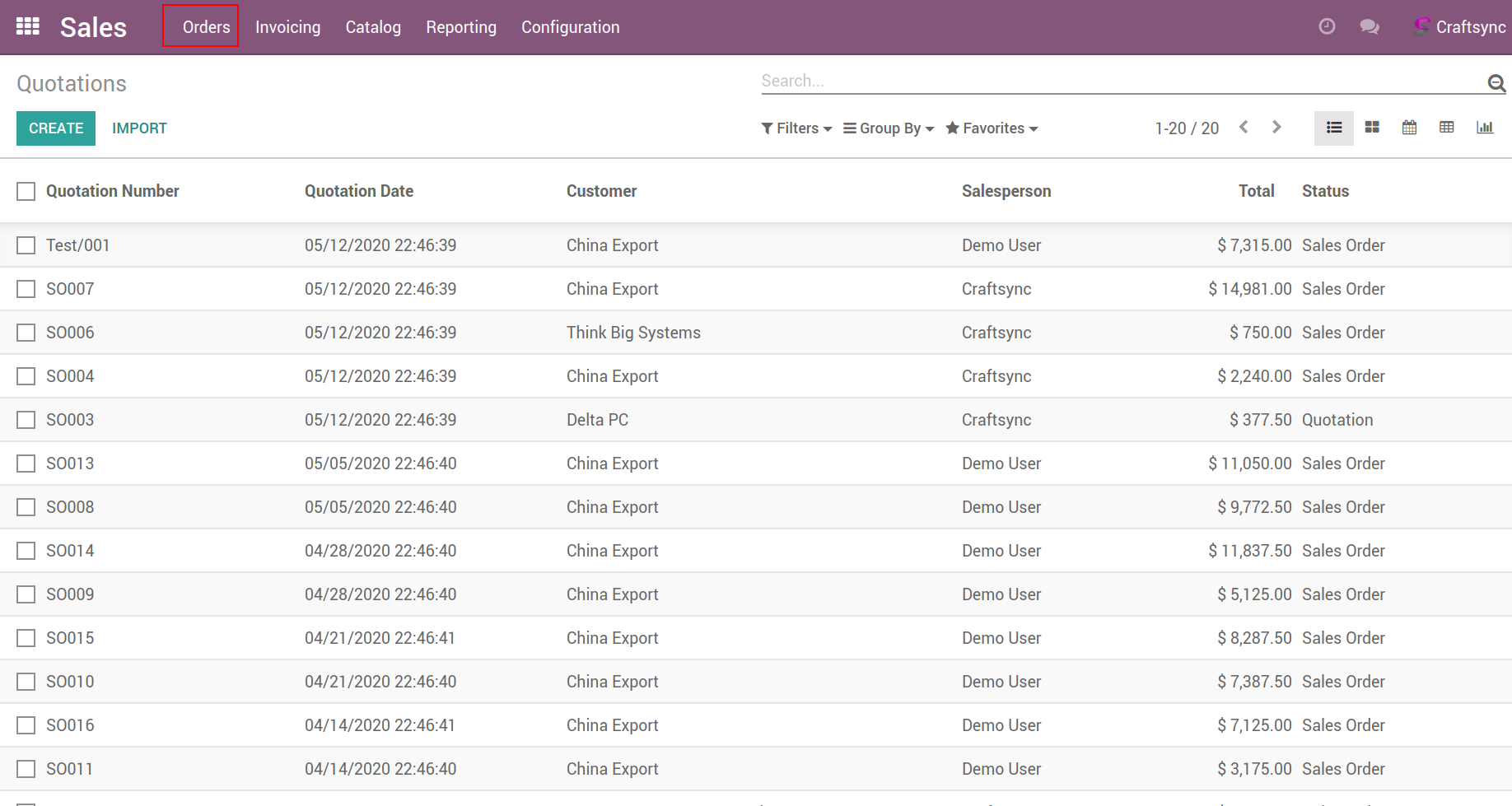This screenshot has height=806, width=1512.
Task: Expand the Favorites dropdown
Action: tap(992, 128)
